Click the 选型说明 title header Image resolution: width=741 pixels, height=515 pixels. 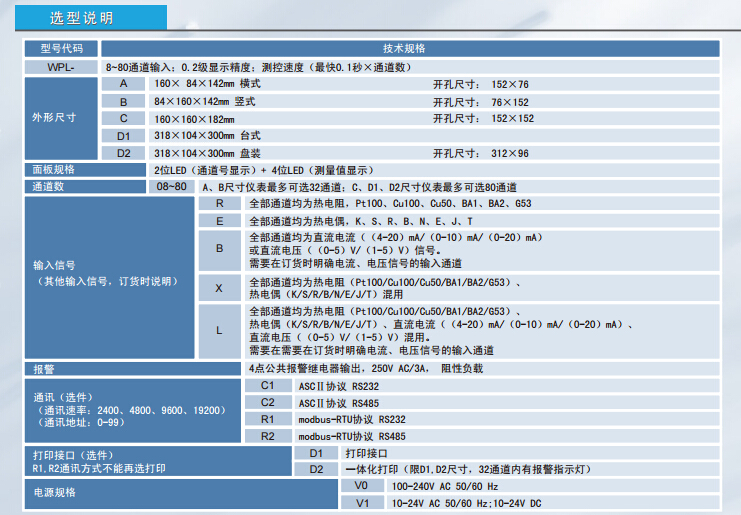click(82, 18)
